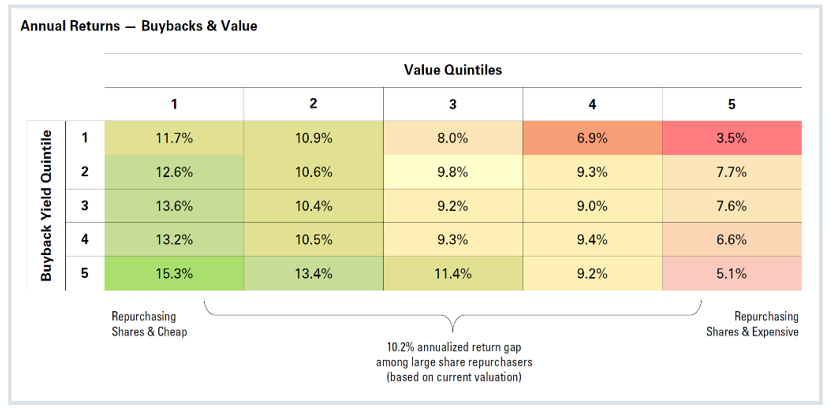Click the 3.5% red cell
The height and width of the screenshot is (408, 830).
point(732,139)
